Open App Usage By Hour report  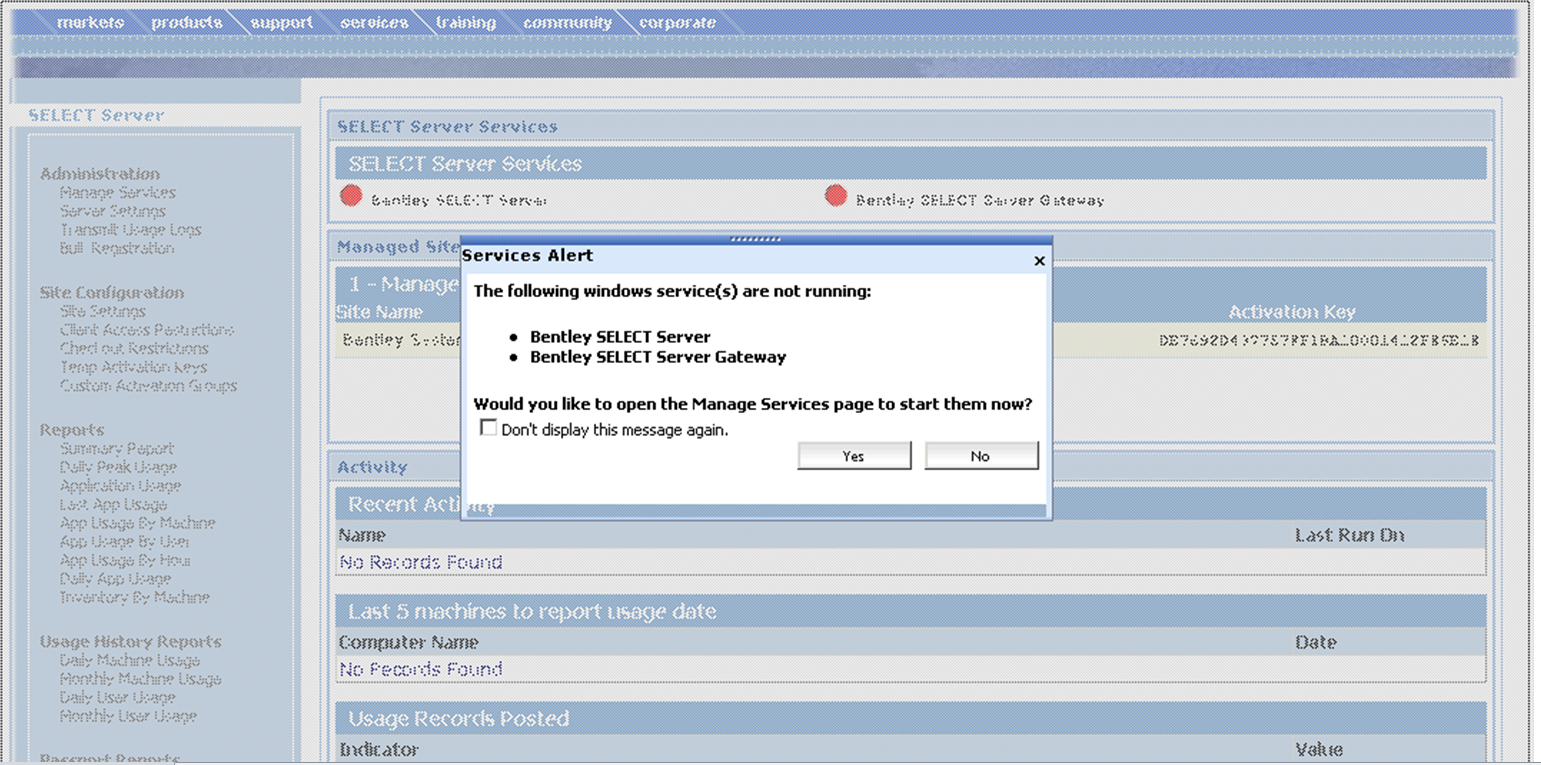click(125, 560)
